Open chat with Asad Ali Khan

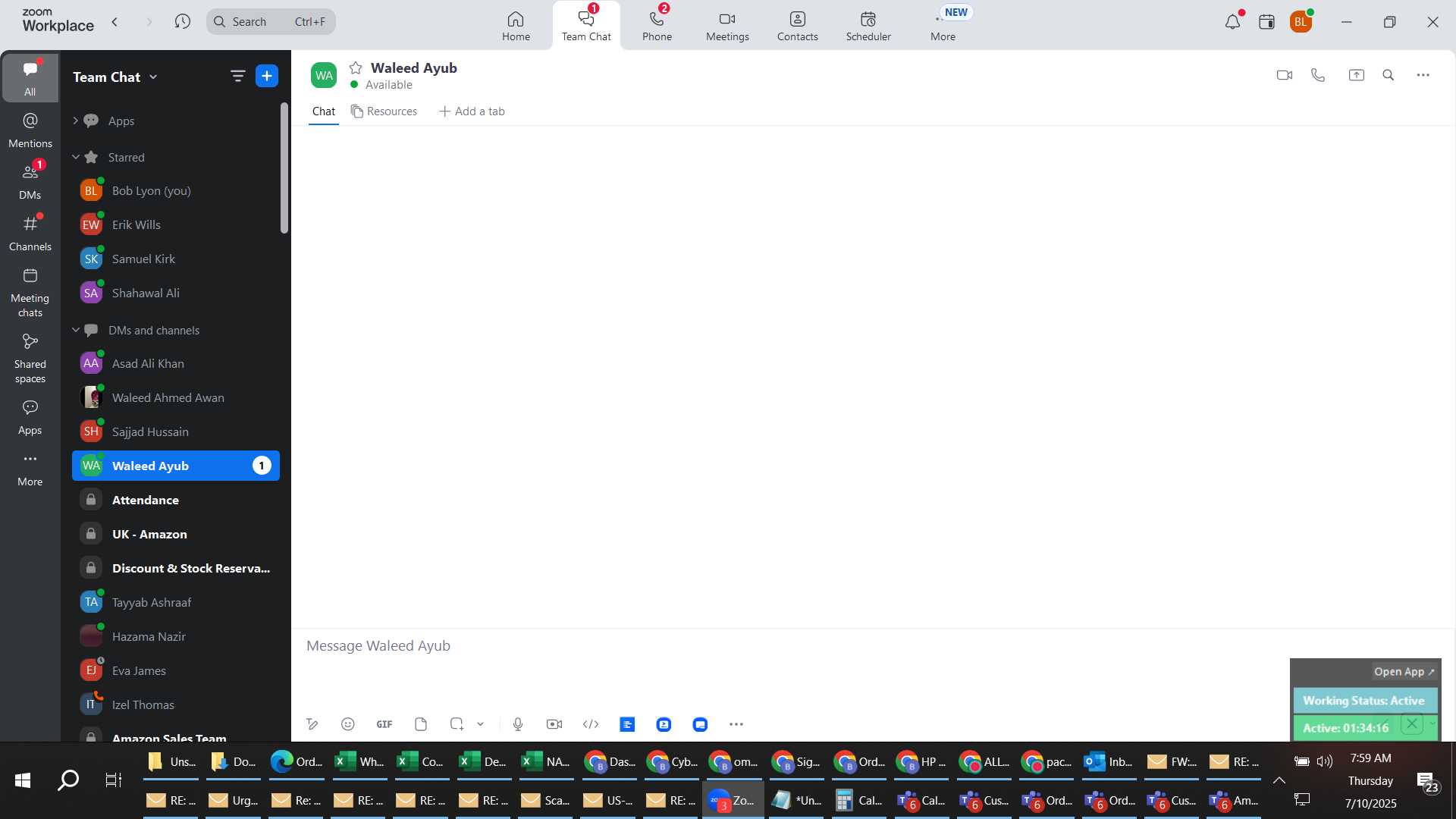click(176, 363)
